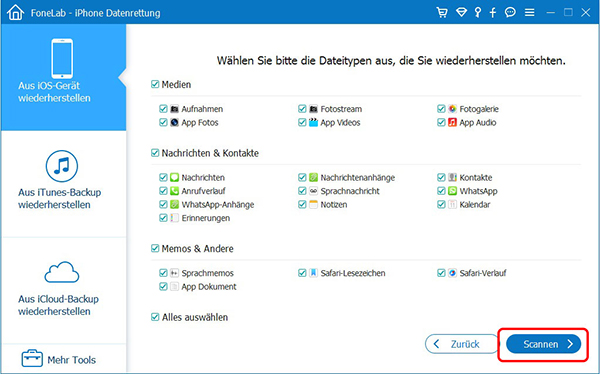Go back with the Zurück button
Image resolution: width=600 pixels, height=374 pixels.
[x=461, y=344]
